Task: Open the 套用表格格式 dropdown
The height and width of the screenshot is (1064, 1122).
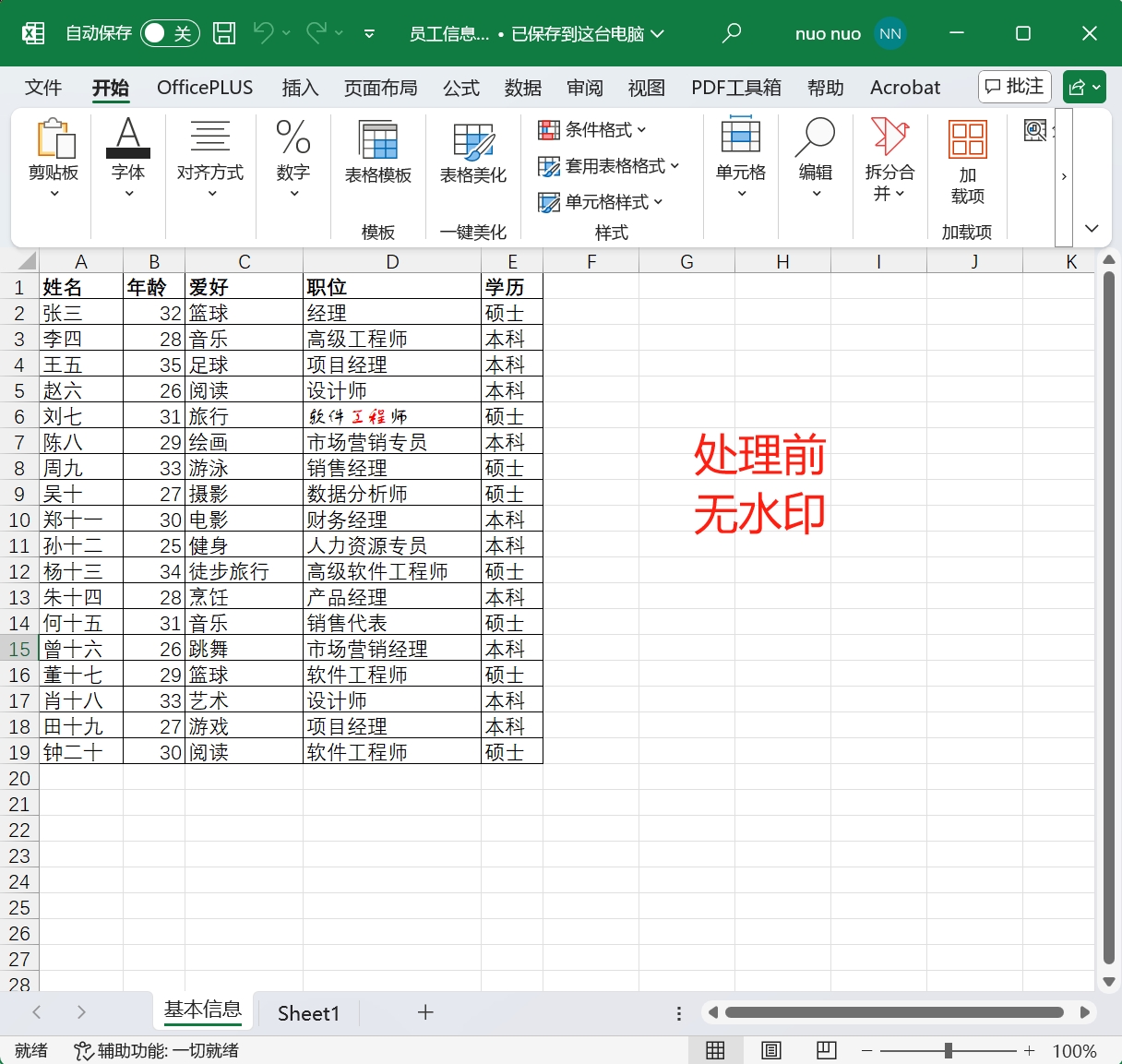Action: pos(609,166)
